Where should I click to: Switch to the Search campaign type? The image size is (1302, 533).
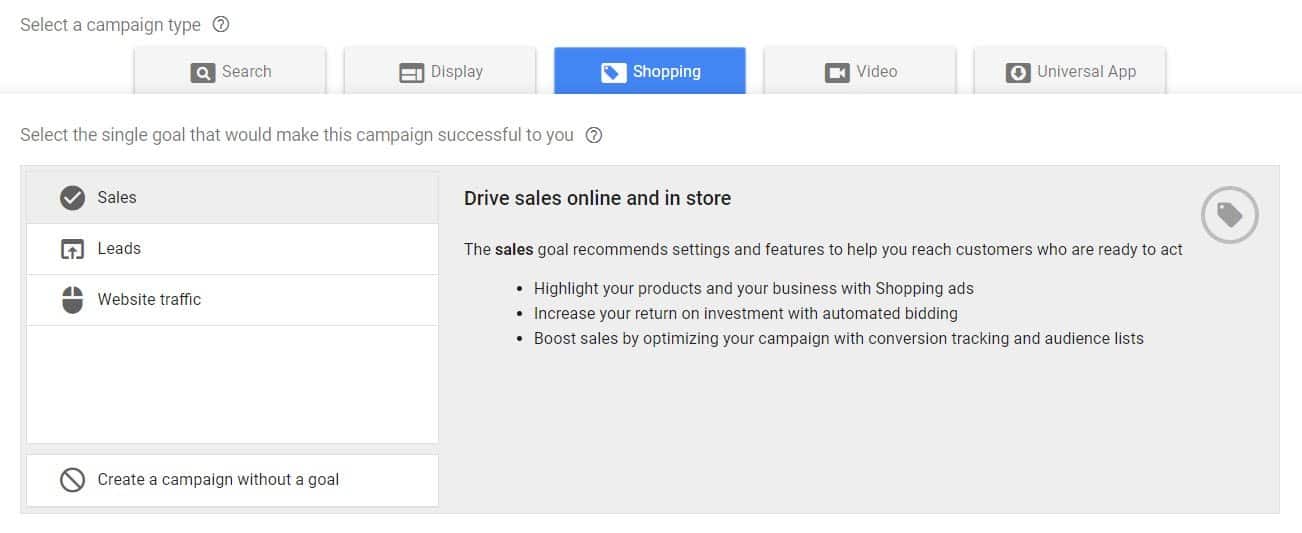point(230,71)
